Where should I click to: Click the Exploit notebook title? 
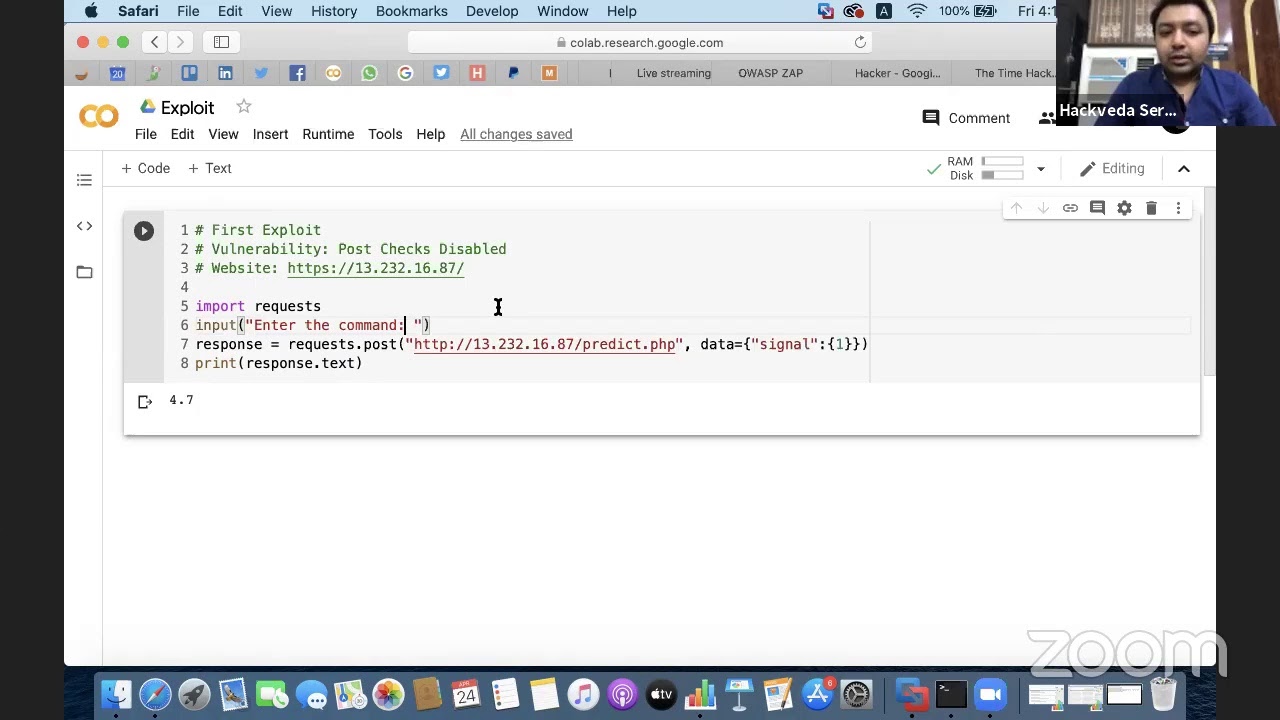pos(187,107)
